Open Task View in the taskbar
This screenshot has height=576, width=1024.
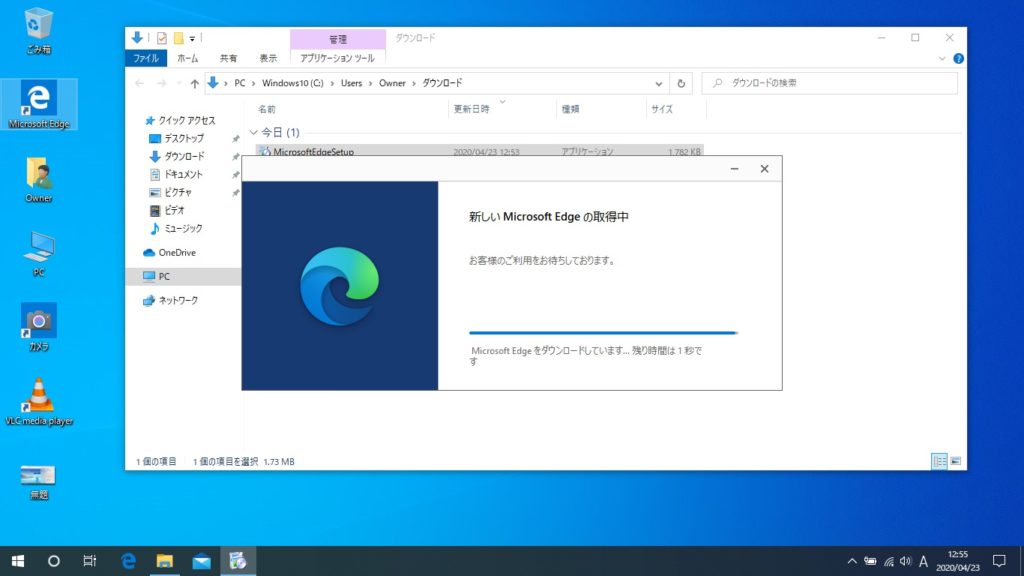89,561
